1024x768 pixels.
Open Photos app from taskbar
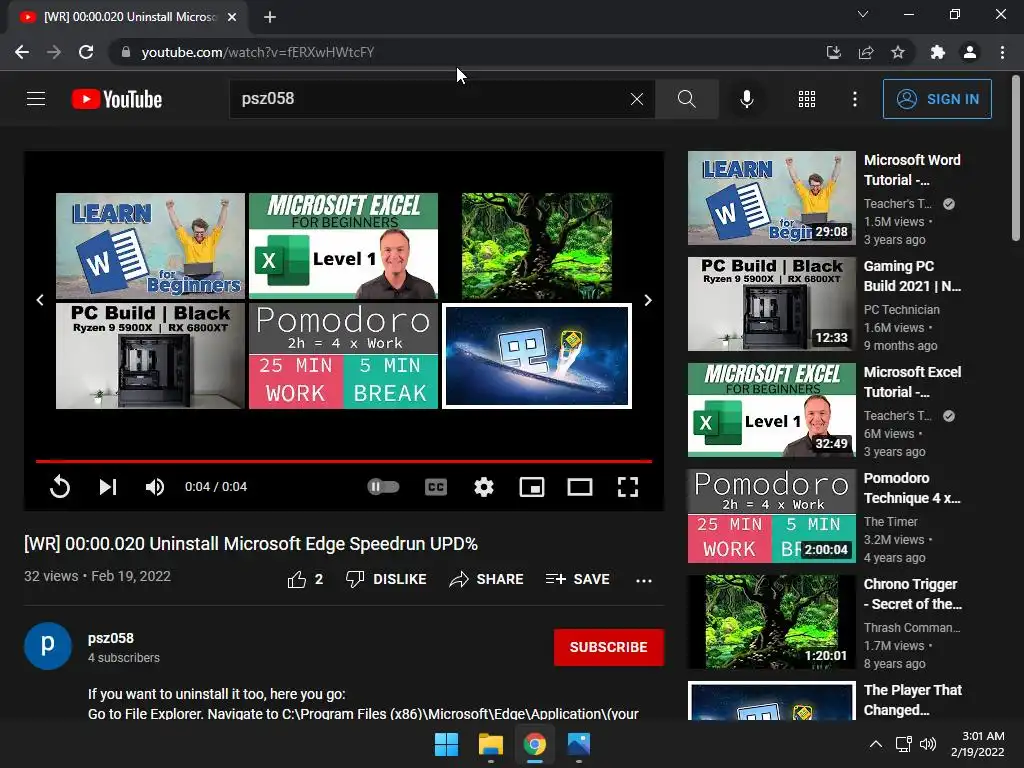point(579,744)
